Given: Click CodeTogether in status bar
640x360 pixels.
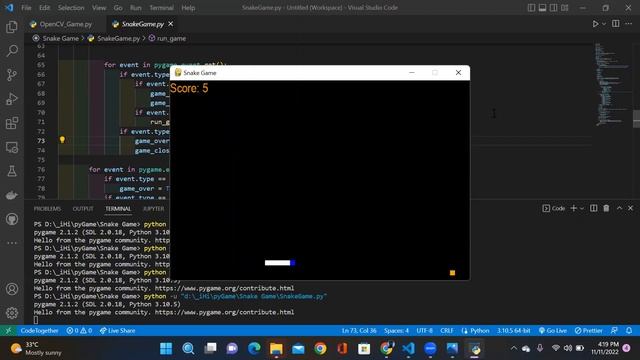Looking at the screenshot, I should tap(39, 331).
